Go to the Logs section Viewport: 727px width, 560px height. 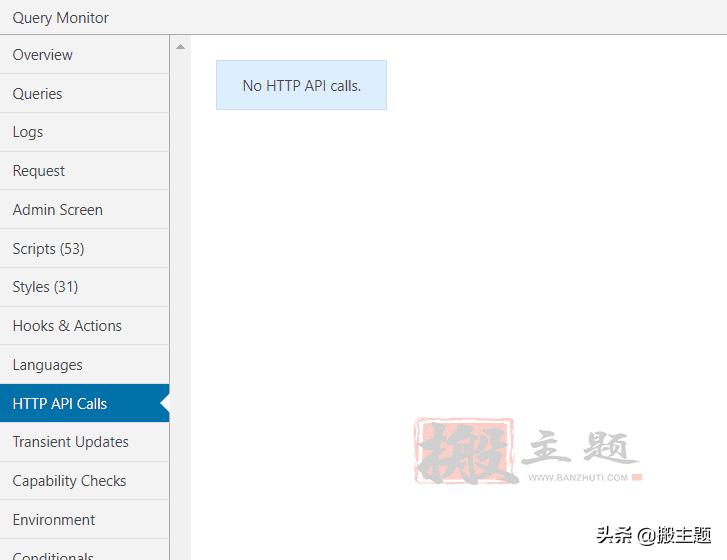click(28, 132)
